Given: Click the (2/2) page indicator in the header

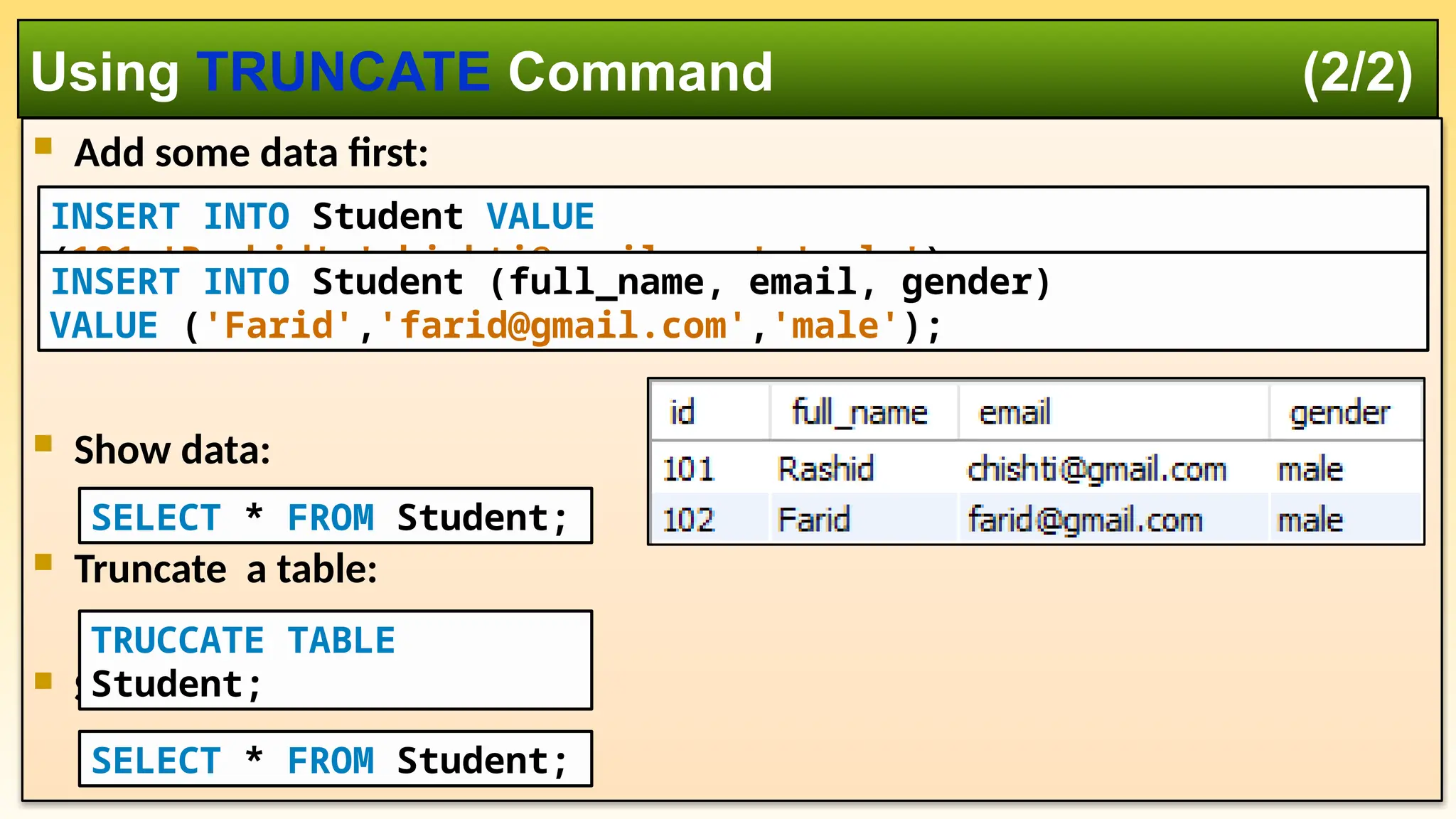Looking at the screenshot, I should [x=1356, y=73].
